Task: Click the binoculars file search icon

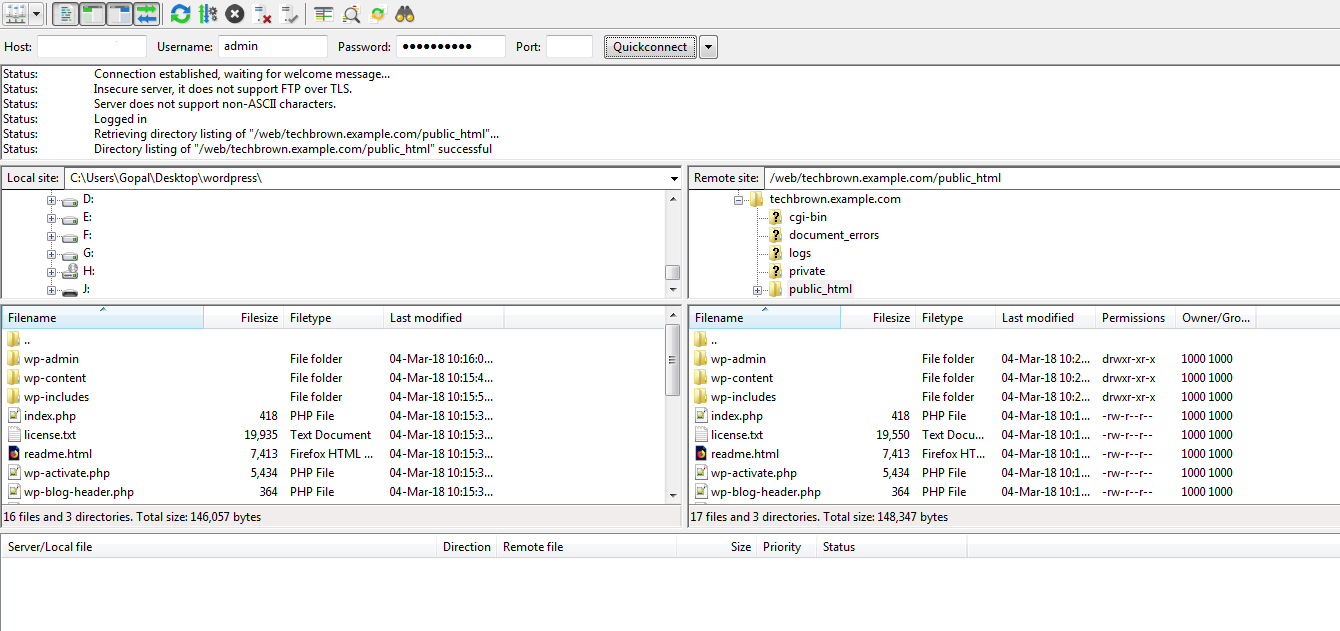Action: click(x=405, y=14)
